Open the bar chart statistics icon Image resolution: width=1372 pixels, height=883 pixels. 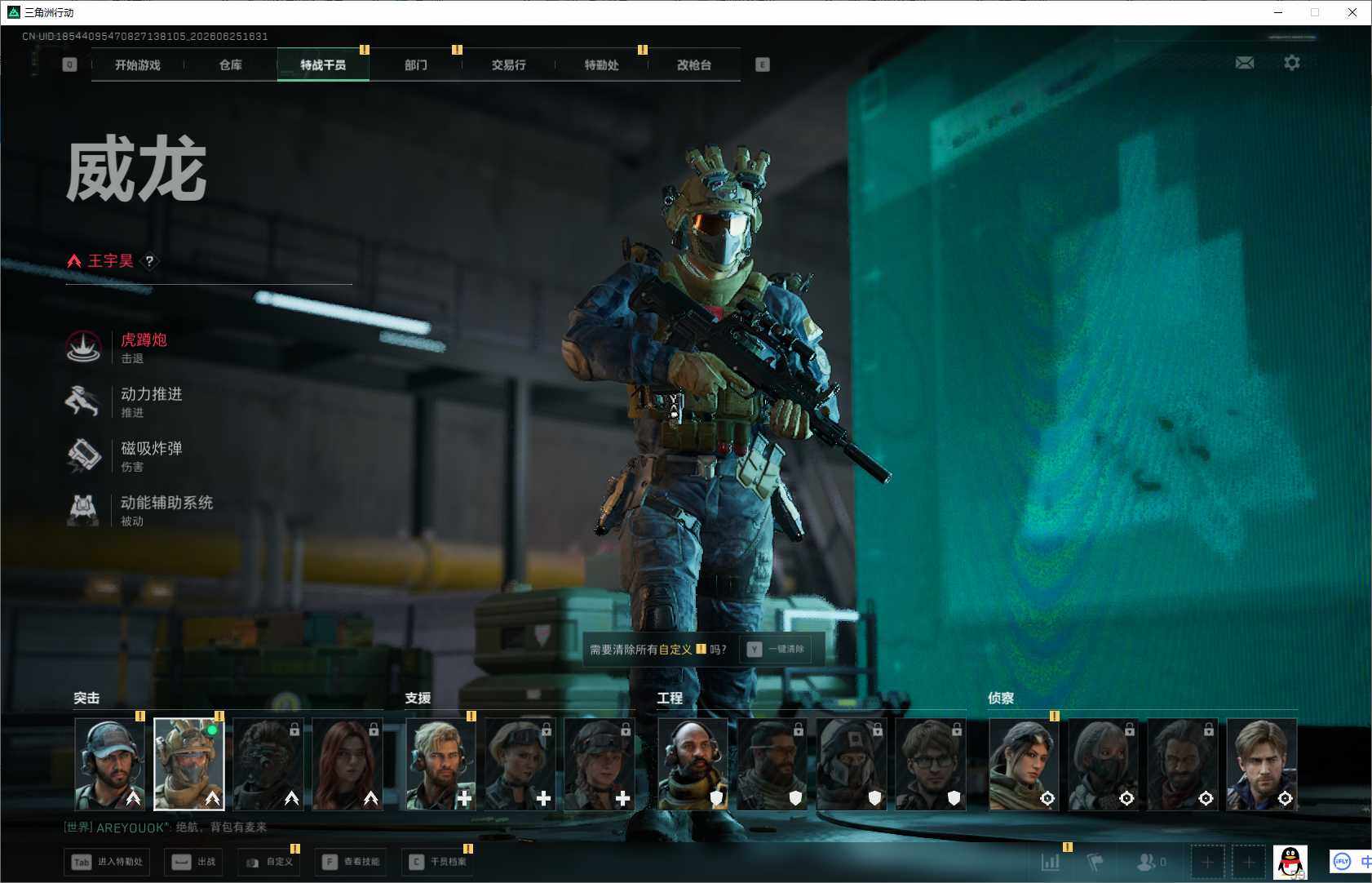click(x=1051, y=862)
